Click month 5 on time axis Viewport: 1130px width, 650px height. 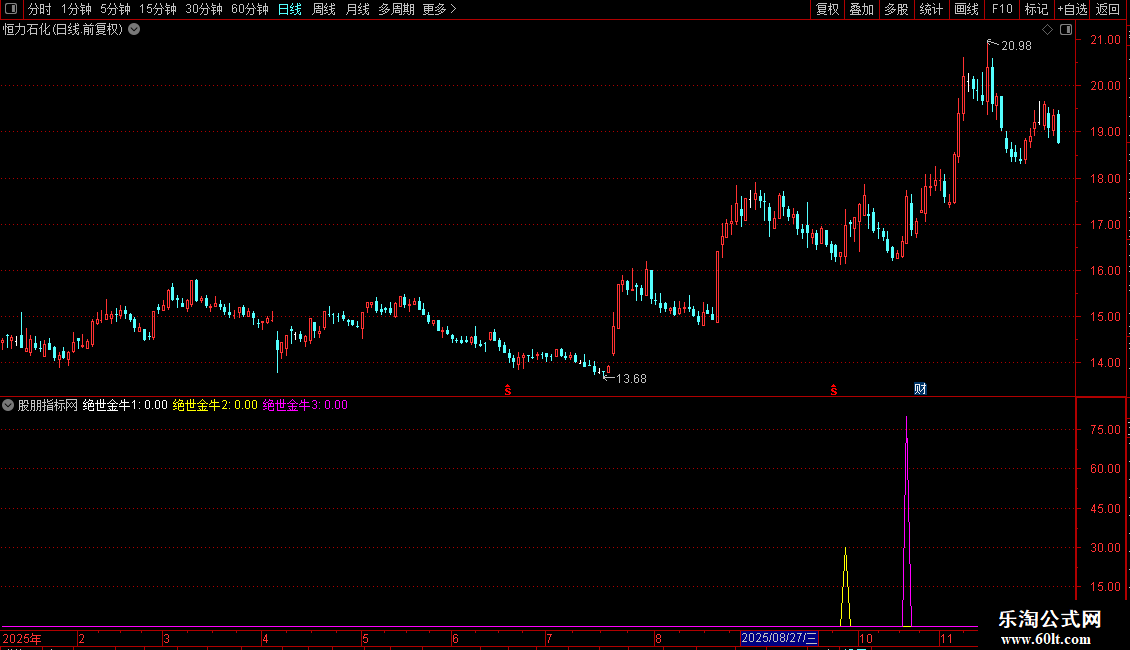365,638
